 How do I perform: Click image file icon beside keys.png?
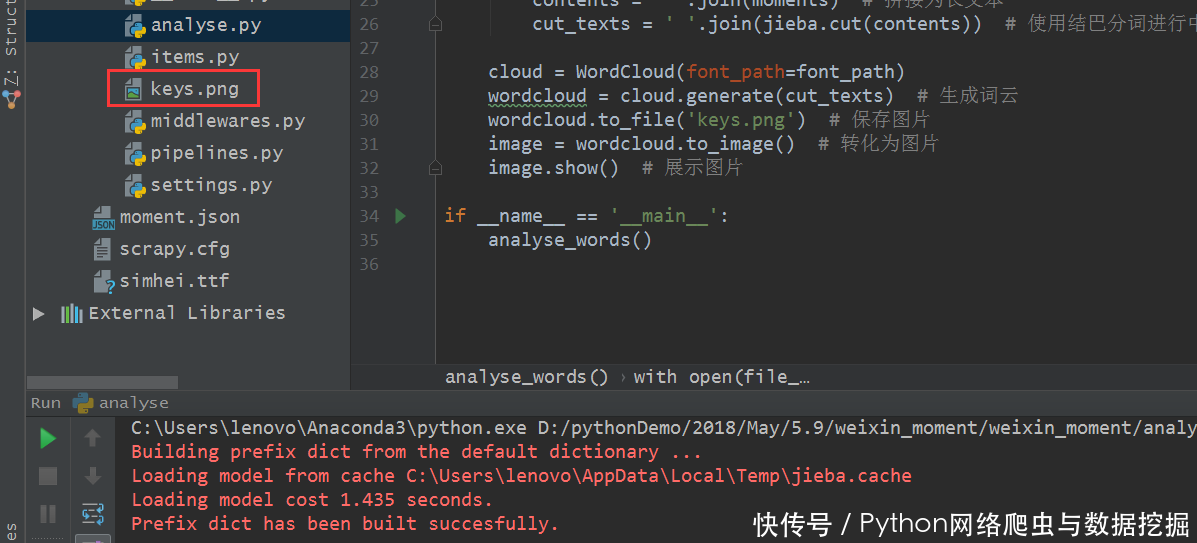click(134, 89)
